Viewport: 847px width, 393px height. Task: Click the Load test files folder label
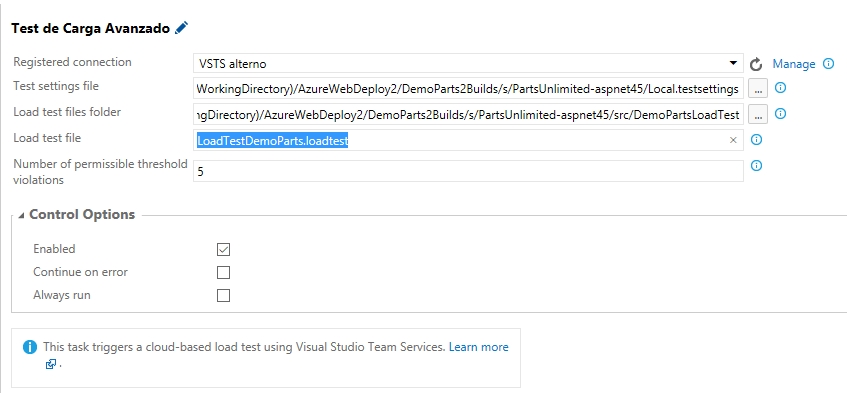pos(67,112)
